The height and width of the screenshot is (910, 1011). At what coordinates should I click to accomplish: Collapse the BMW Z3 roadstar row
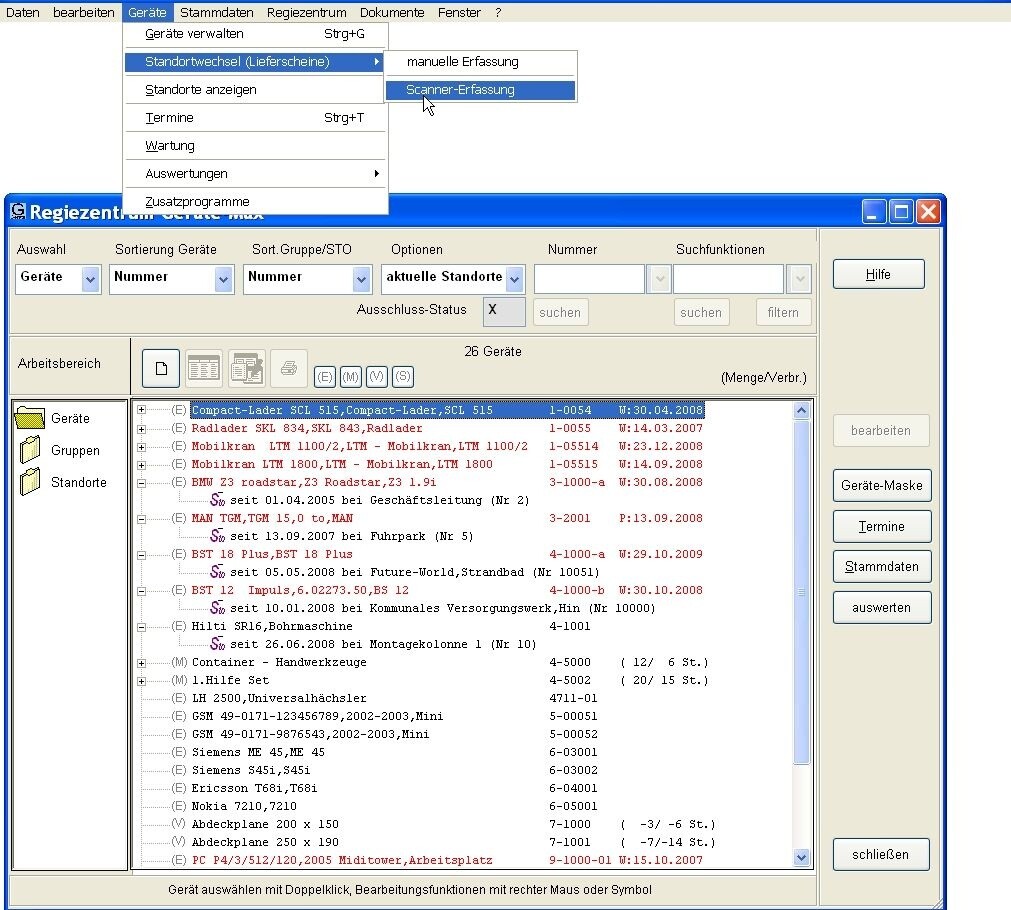point(141,483)
